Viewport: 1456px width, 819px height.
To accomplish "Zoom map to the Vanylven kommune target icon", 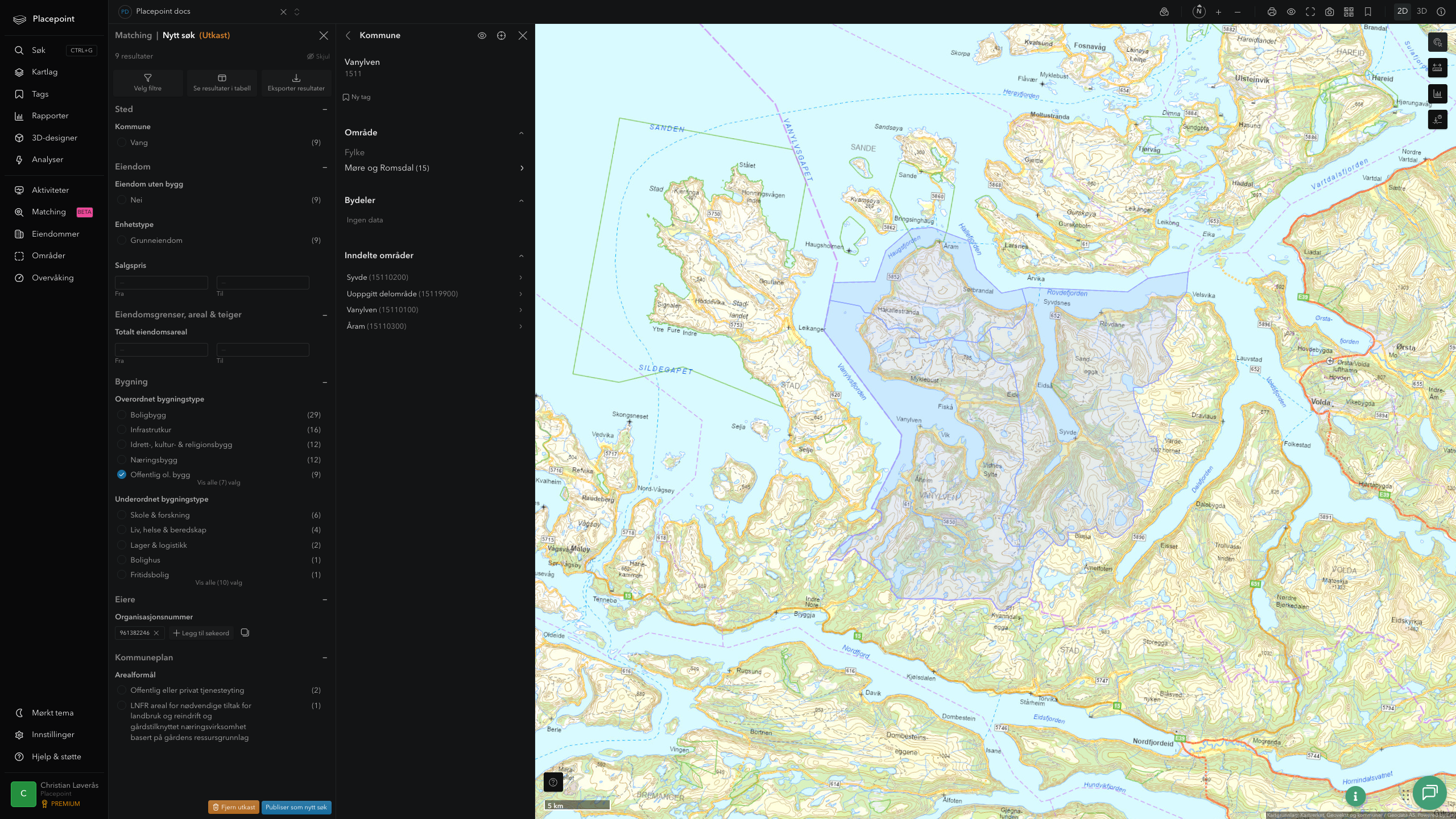I will (501, 35).
